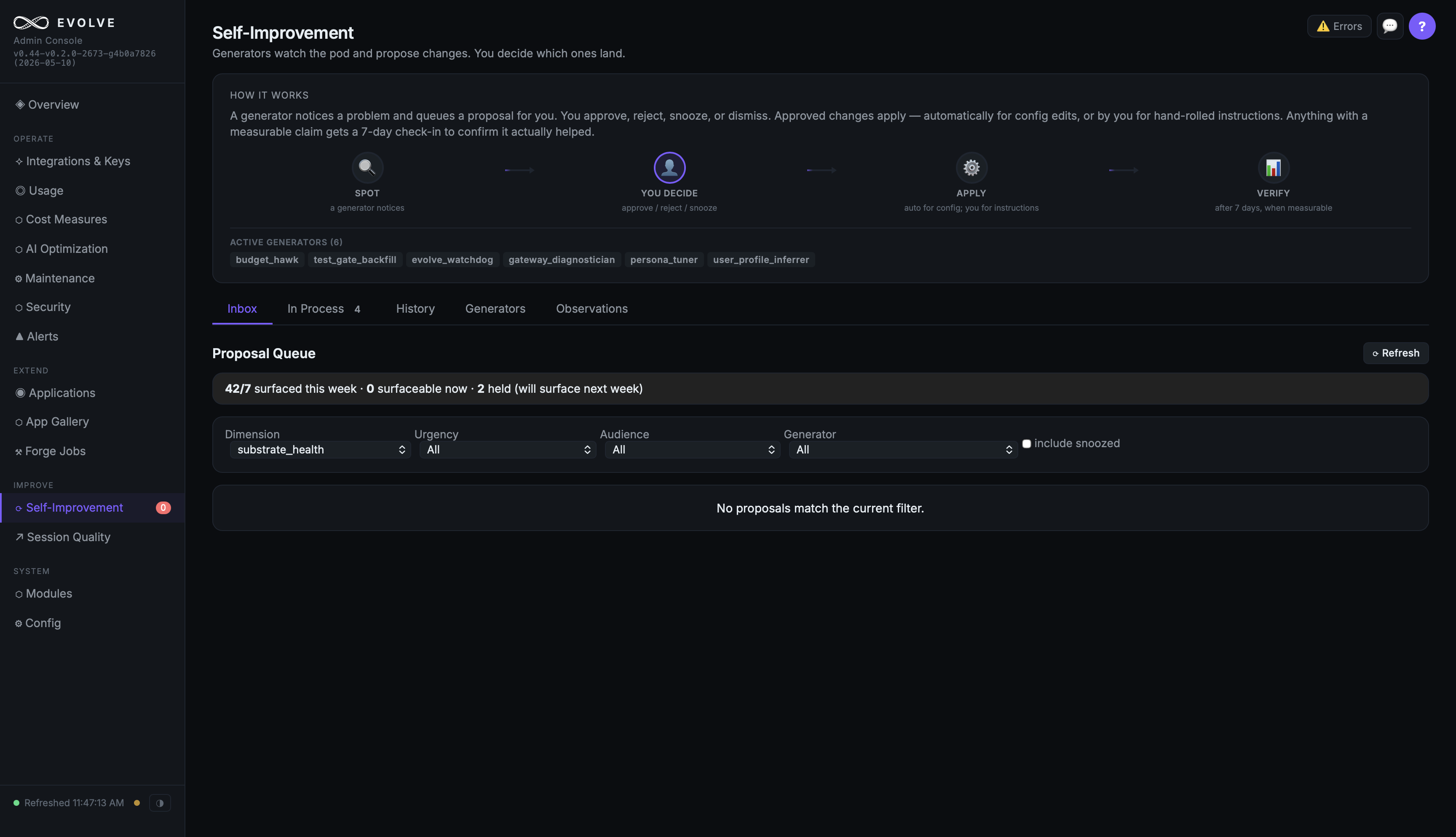The image size is (1456, 837).
Task: Toggle the theme contrast button in footer
Action: point(160,802)
